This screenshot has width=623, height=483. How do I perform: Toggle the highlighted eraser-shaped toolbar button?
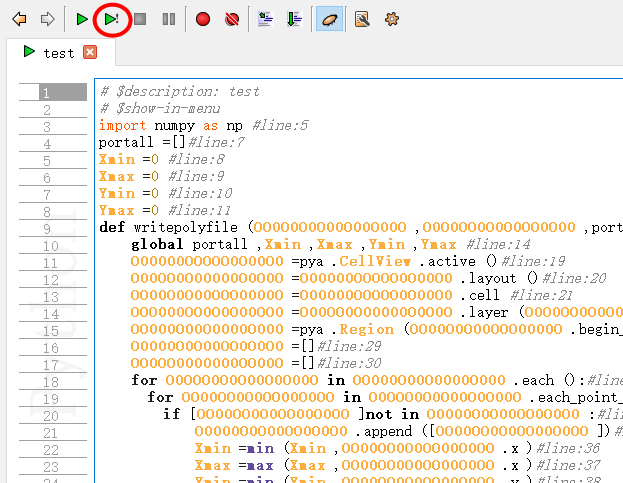tap(329, 19)
